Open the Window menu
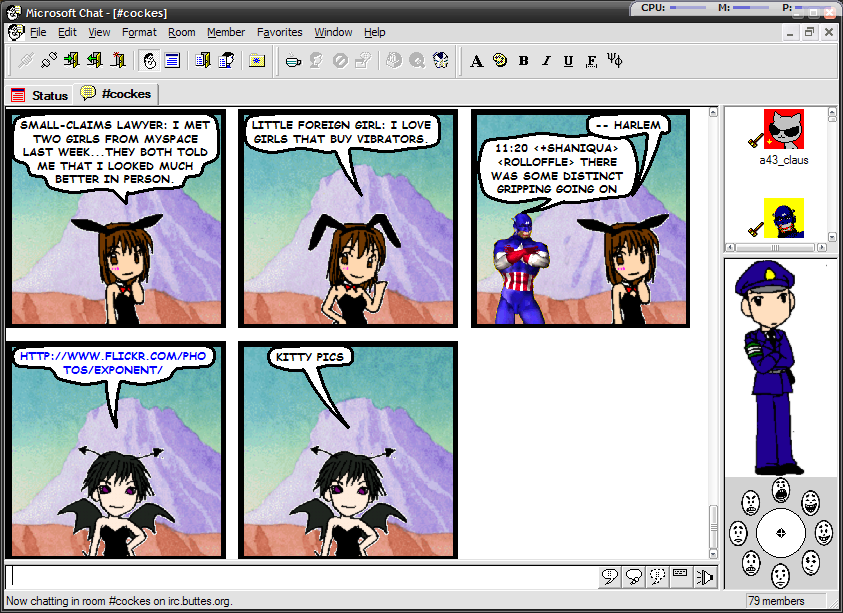This screenshot has height=613, width=843. [333, 32]
